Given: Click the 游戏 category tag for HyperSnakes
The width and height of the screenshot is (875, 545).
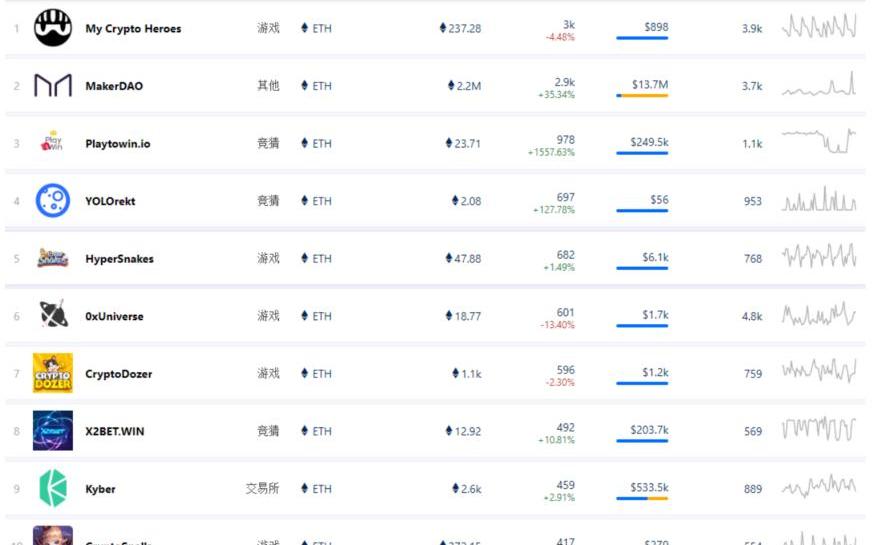Looking at the screenshot, I should (268, 258).
